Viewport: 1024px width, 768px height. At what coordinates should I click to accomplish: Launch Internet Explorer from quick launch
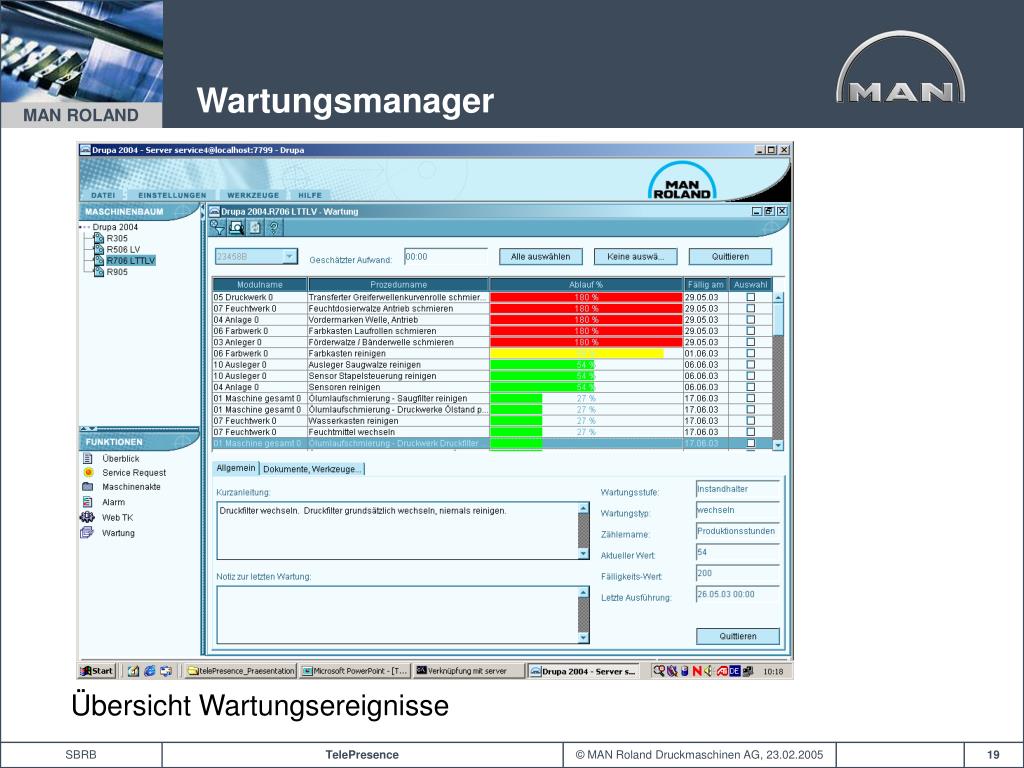coord(150,671)
